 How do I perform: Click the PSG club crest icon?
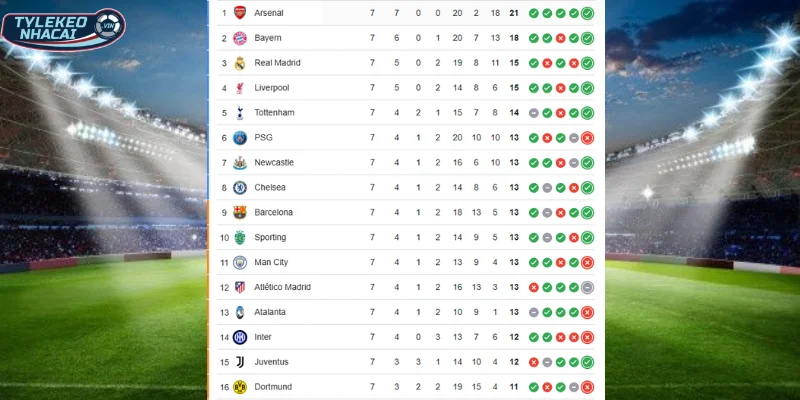point(239,137)
